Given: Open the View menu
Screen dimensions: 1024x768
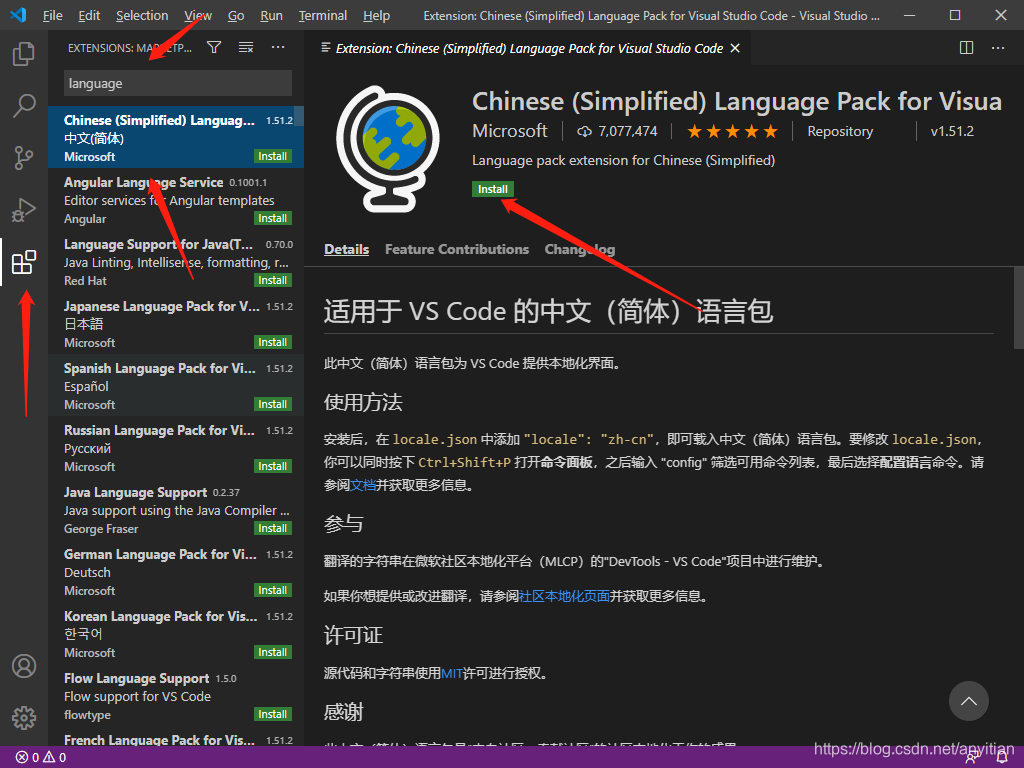Looking at the screenshot, I should pyautogui.click(x=198, y=15).
